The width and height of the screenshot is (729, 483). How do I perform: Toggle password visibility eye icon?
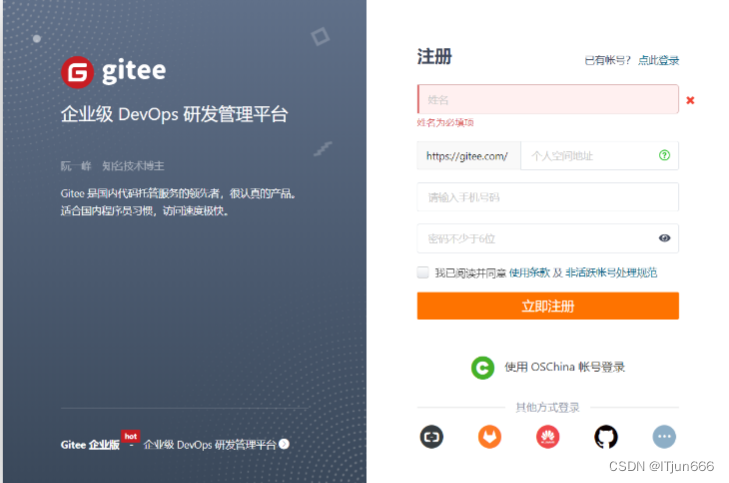point(664,238)
